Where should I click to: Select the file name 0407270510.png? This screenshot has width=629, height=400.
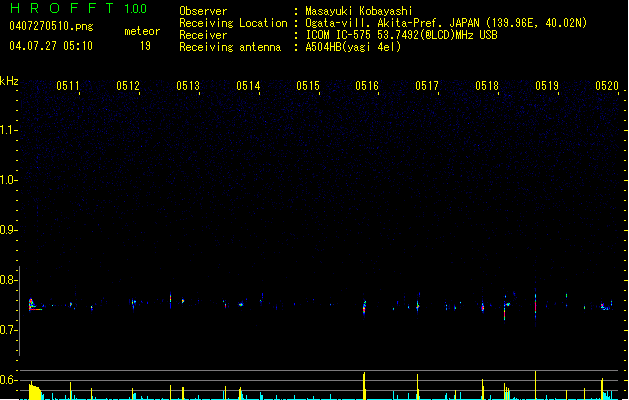pyautogui.click(x=51, y=26)
